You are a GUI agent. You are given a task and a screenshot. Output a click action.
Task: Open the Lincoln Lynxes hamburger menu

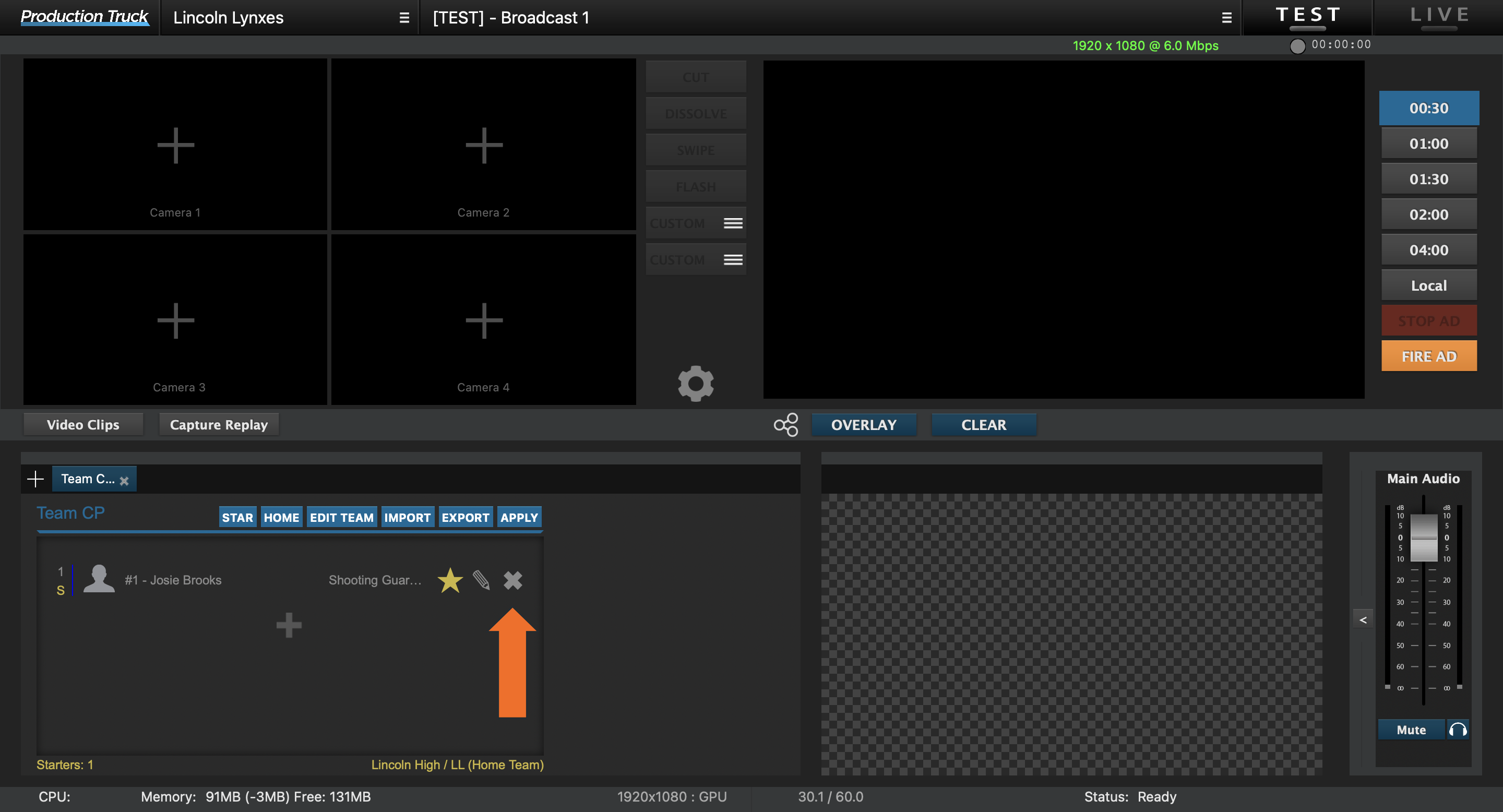404,18
